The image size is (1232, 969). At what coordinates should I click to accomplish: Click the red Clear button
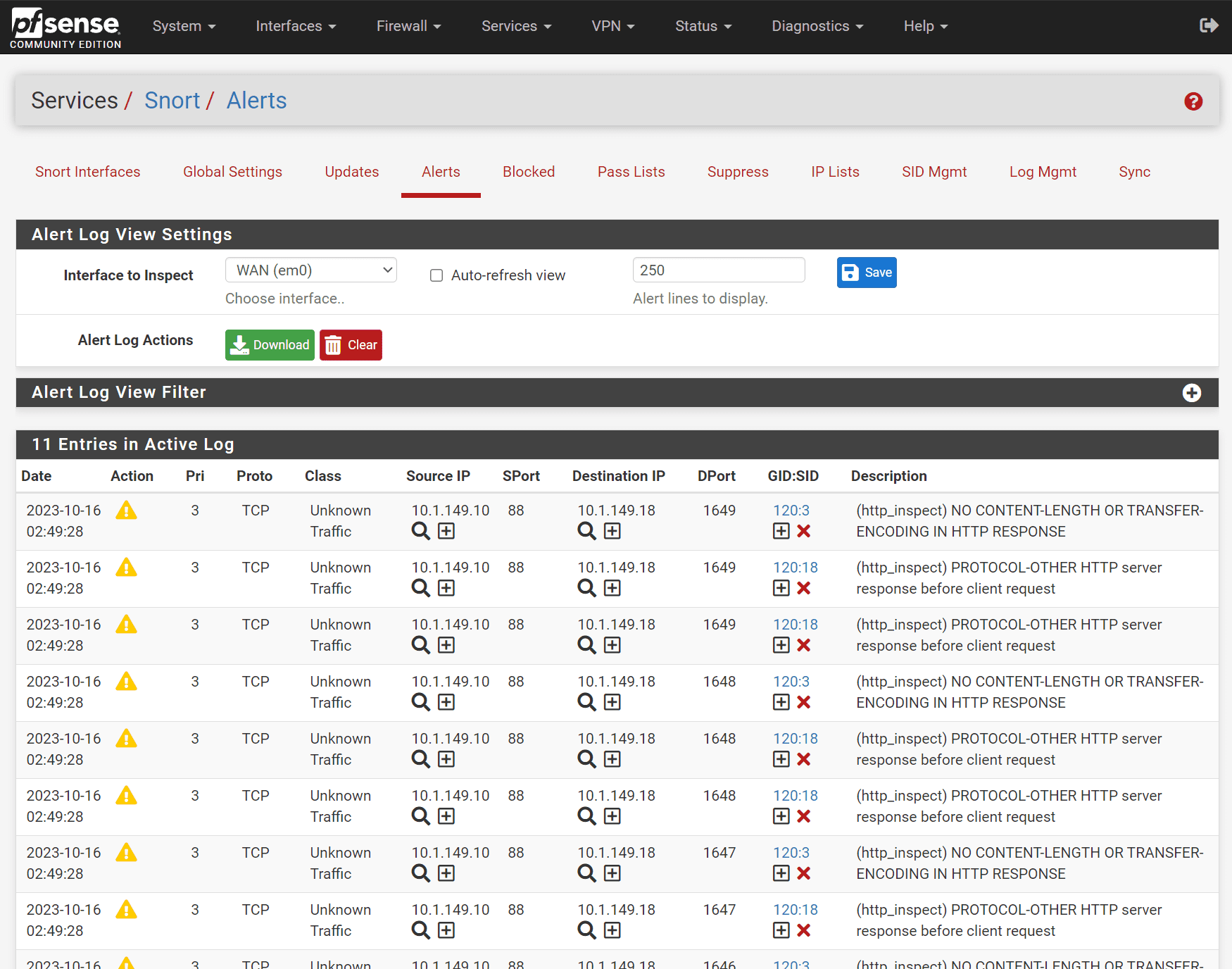pos(351,345)
